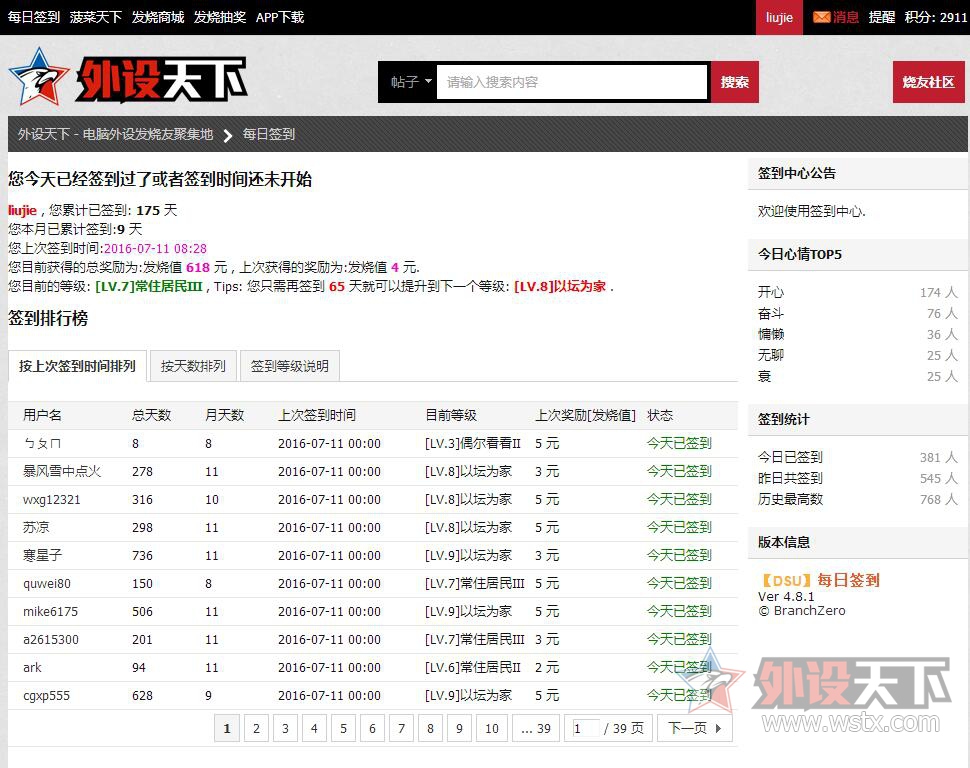Open the 签到等级说明 tab

[x=289, y=365]
